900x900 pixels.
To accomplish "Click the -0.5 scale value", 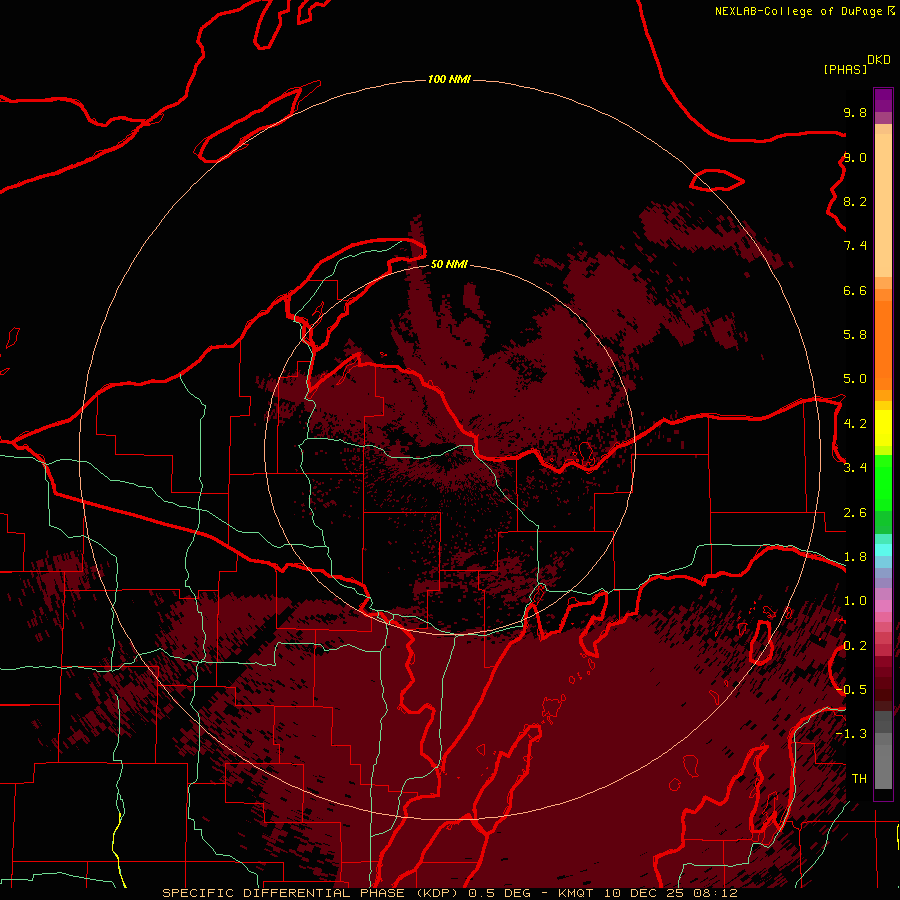I will 852,690.
